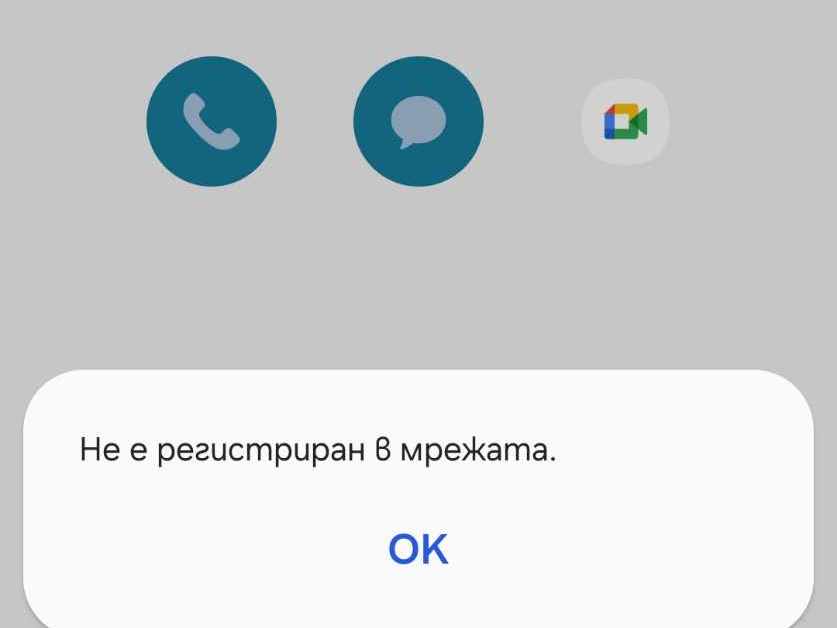Call the contact using the teal round button
837x628 pixels.
click(x=211, y=121)
